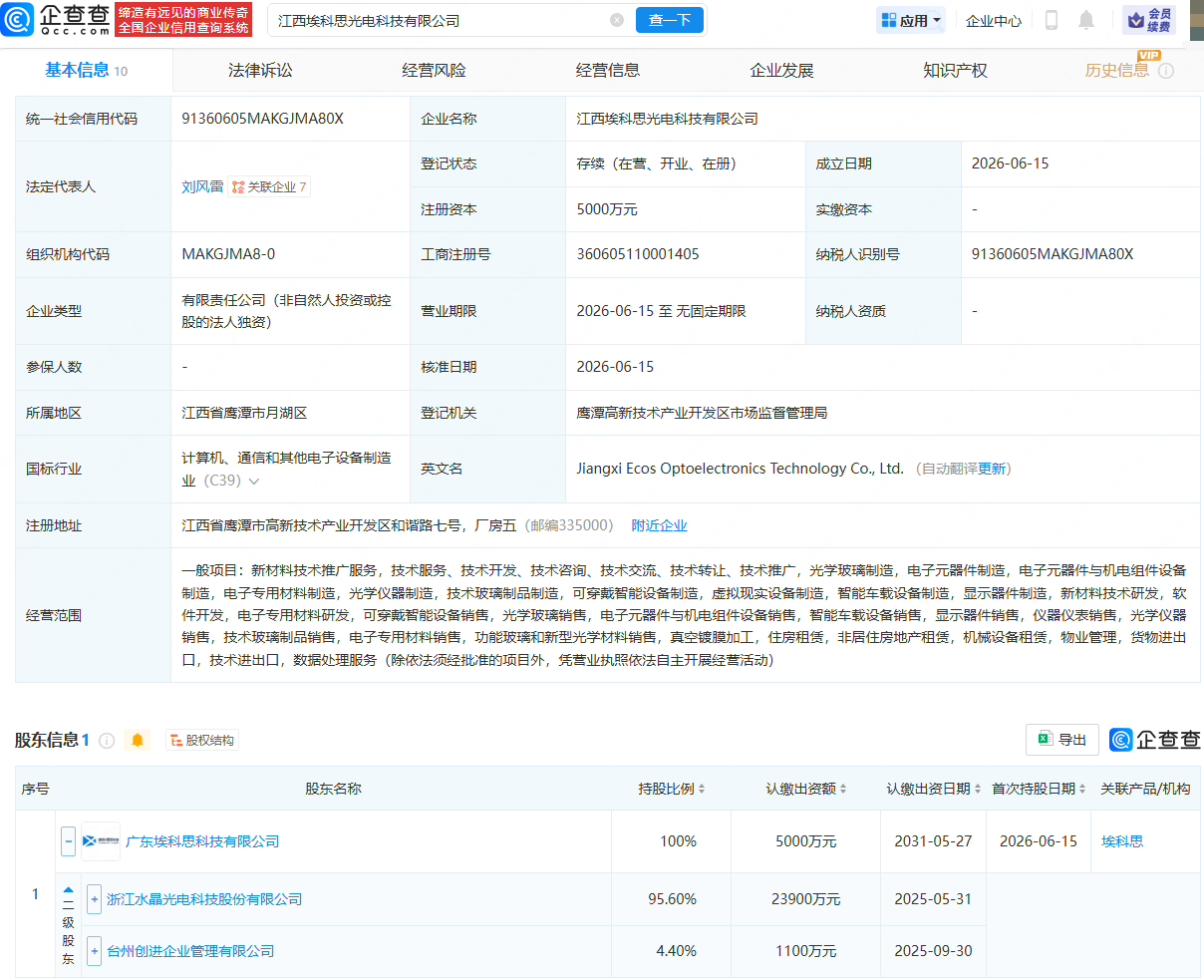The width and height of the screenshot is (1204, 980).
Task: Select the 23900万元 subscribed capital cell
Action: [806, 899]
